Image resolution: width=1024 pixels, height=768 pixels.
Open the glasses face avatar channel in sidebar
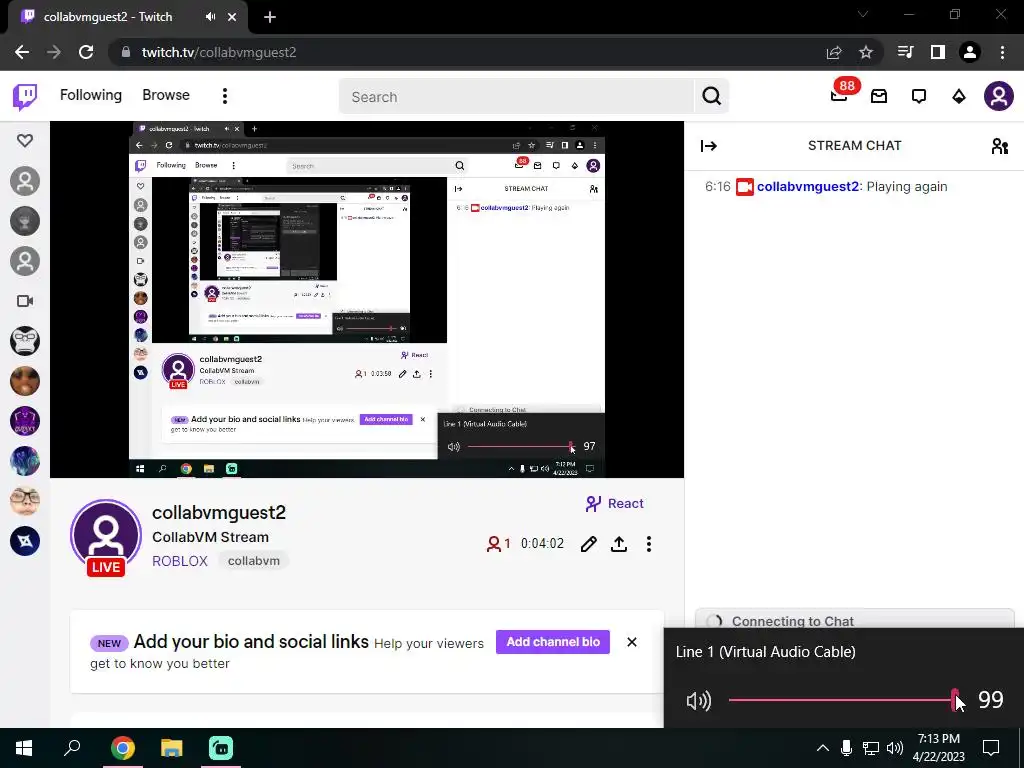click(x=25, y=501)
